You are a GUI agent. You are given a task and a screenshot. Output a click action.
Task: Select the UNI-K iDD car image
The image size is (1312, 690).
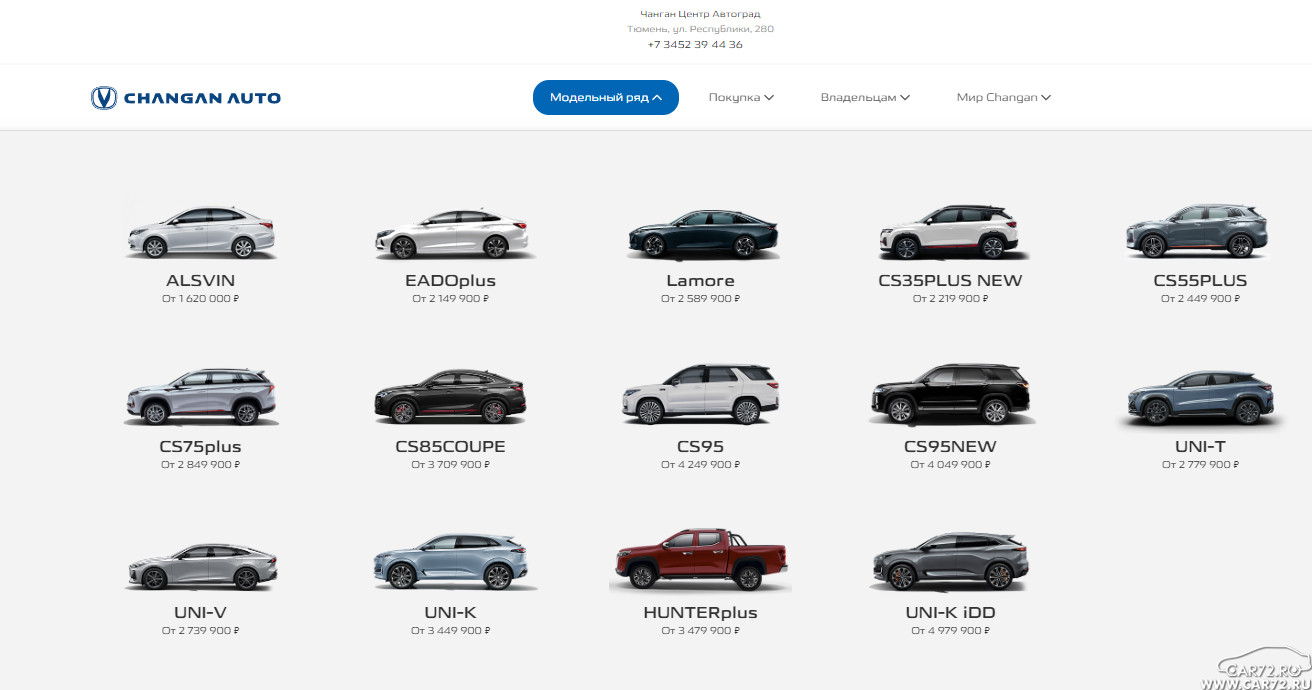pos(950,562)
